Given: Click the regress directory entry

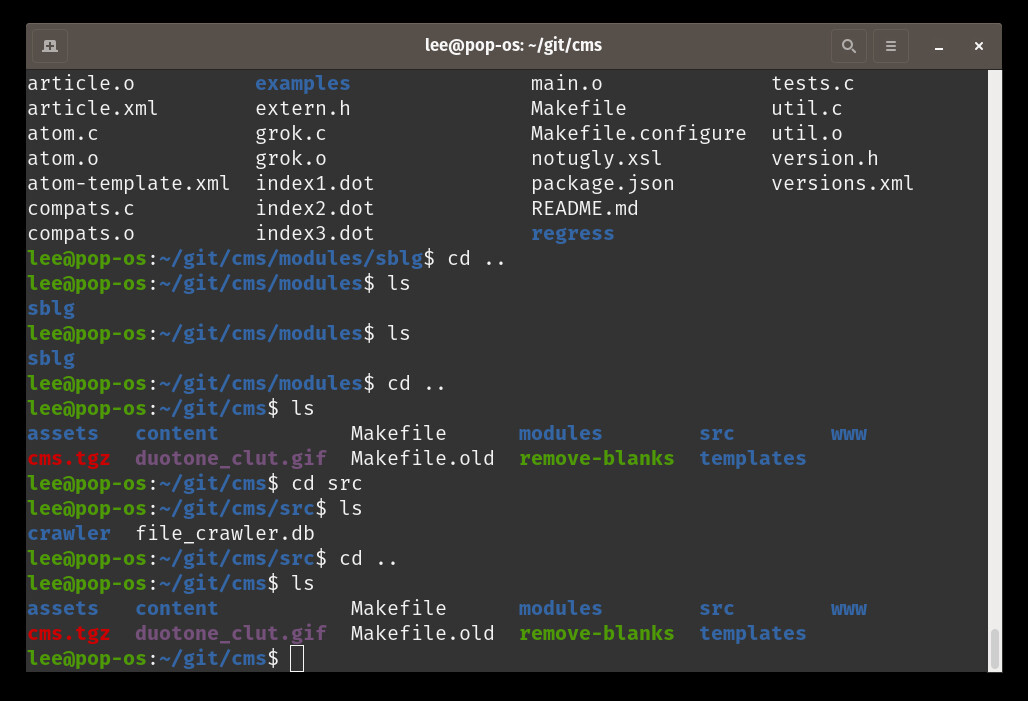Looking at the screenshot, I should click(572, 233).
